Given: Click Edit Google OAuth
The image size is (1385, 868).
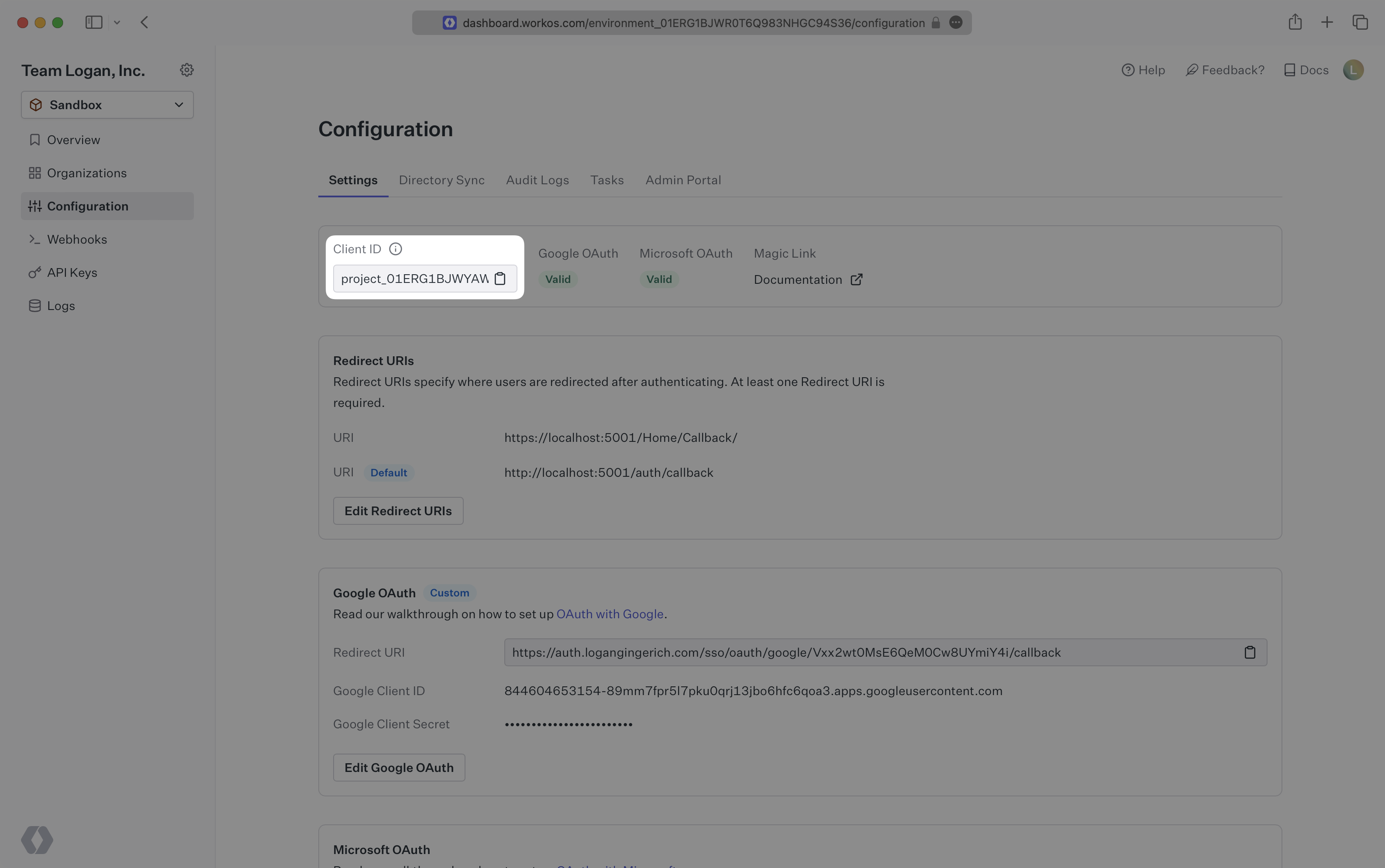Looking at the screenshot, I should [x=398, y=767].
